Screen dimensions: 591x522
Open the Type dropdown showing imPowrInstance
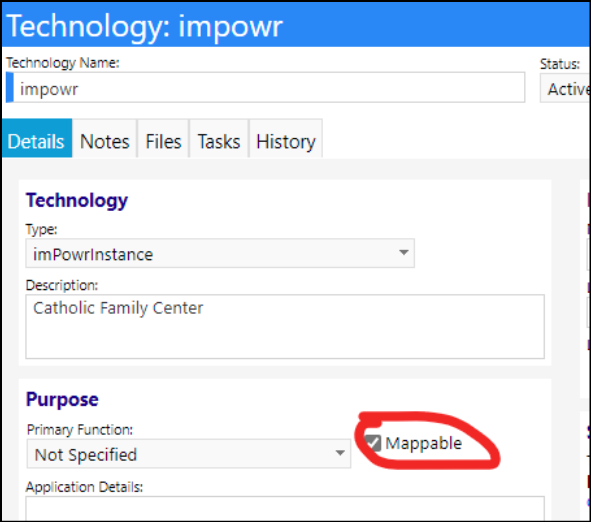220,253
